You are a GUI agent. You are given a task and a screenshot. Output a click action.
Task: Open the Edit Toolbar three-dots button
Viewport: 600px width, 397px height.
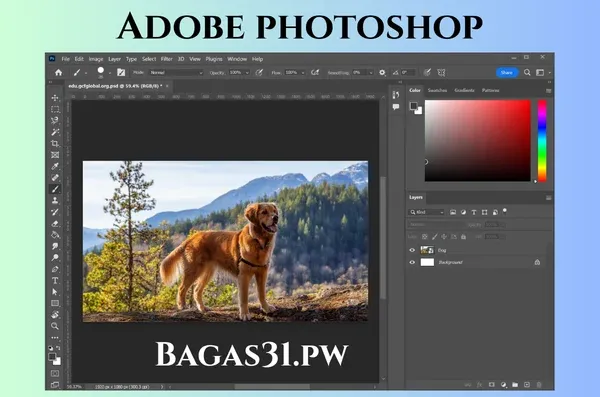pyautogui.click(x=55, y=338)
